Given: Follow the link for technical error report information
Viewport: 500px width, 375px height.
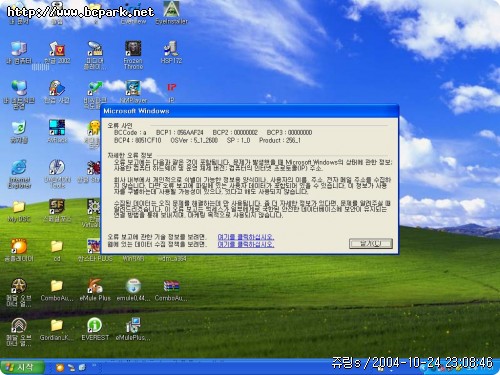Looking at the screenshot, I should pos(246,237).
